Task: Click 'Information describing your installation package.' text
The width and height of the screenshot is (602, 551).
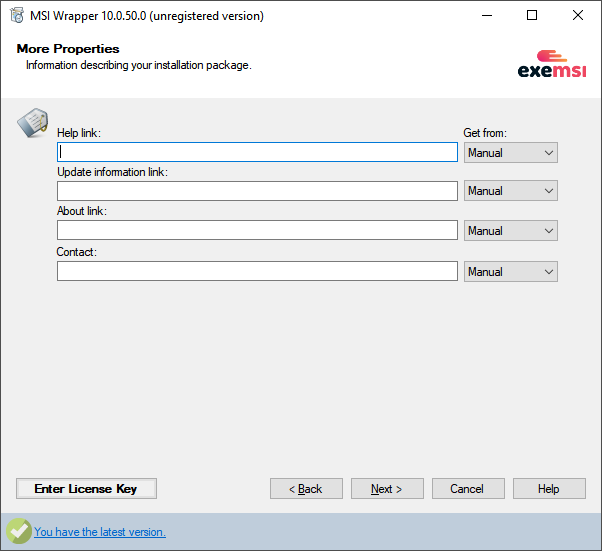Action: click(x=139, y=65)
